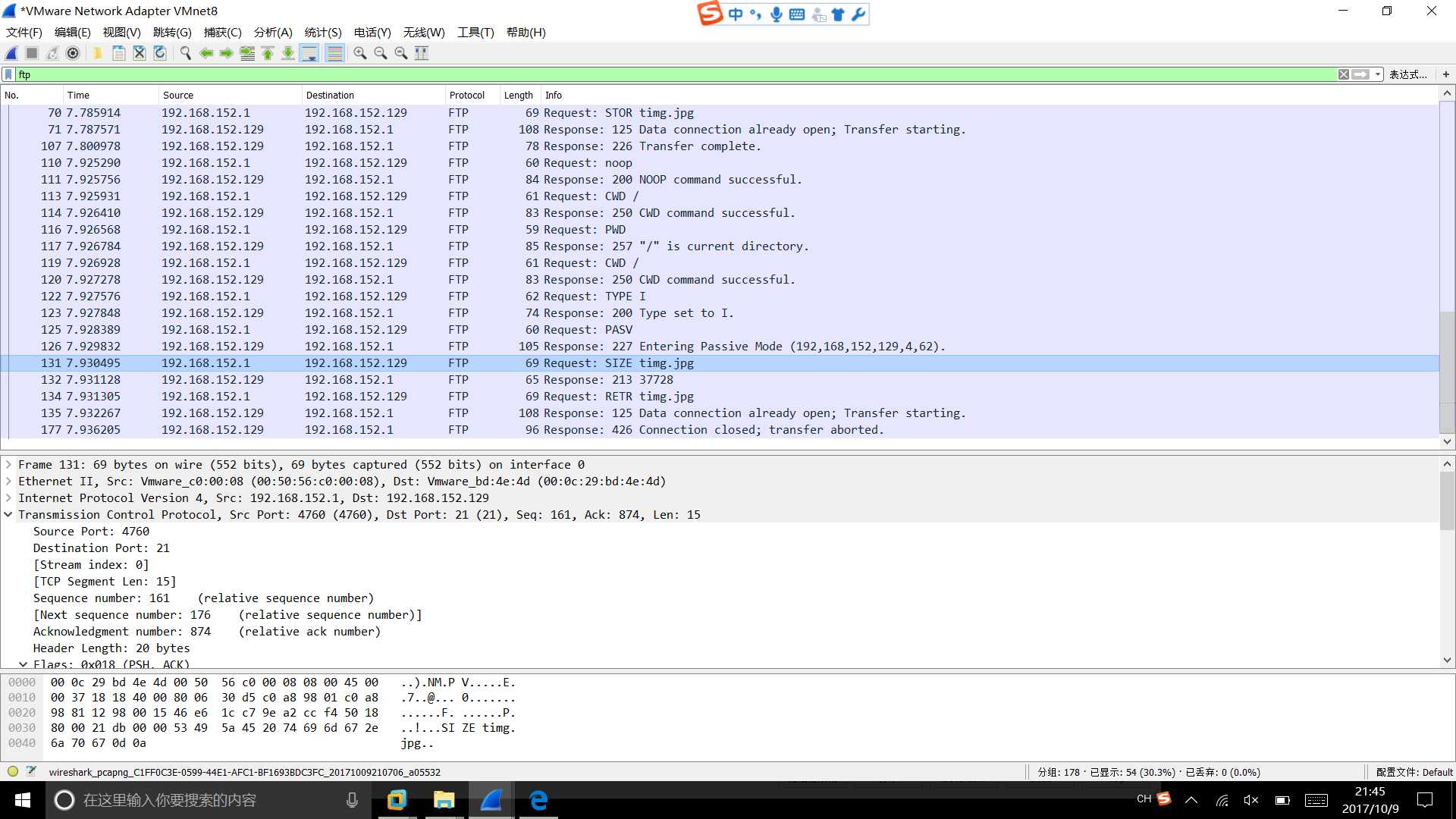The image size is (1456, 819).
Task: Open capture options gear icon
Action: click(x=73, y=53)
